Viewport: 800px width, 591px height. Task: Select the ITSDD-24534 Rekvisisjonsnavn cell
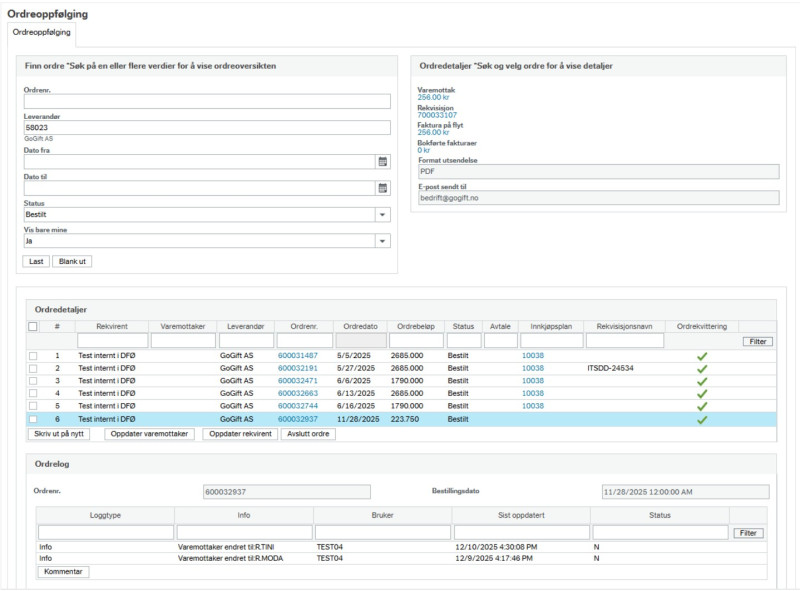pos(610,368)
